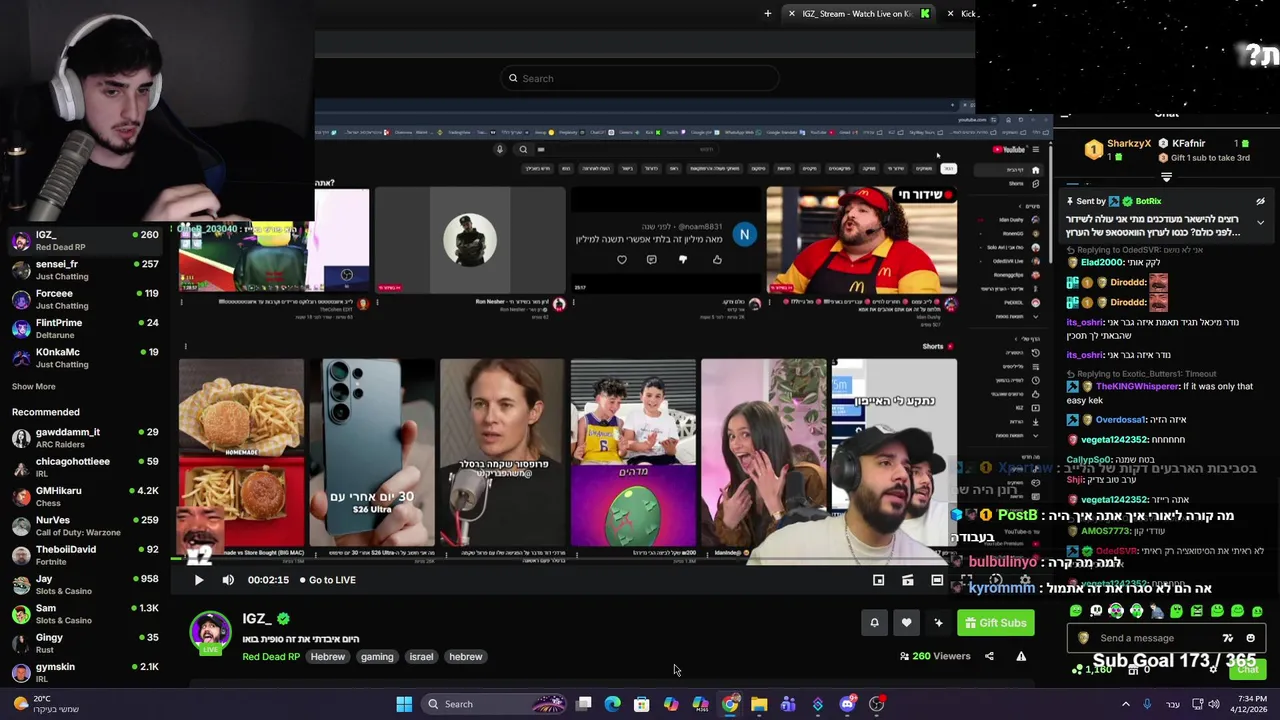This screenshot has height=720, width=1280.
Task: Open Microsoft Store from taskbar
Action: click(642, 704)
